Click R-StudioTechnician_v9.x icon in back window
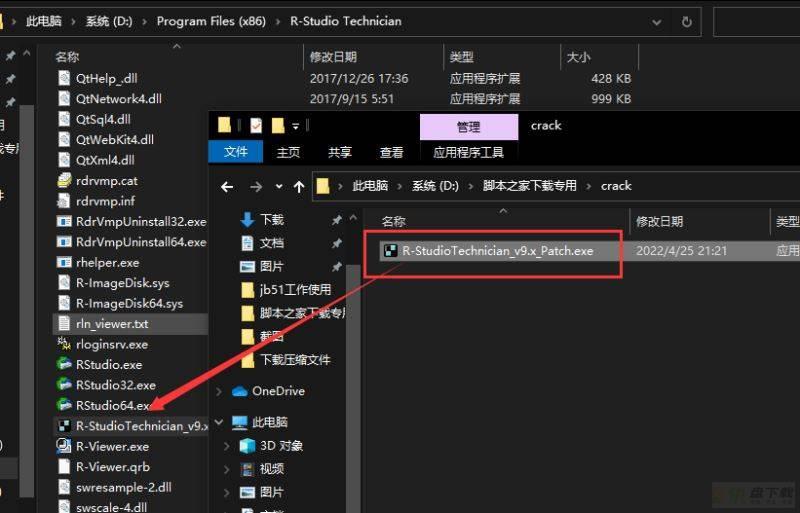 point(64,426)
